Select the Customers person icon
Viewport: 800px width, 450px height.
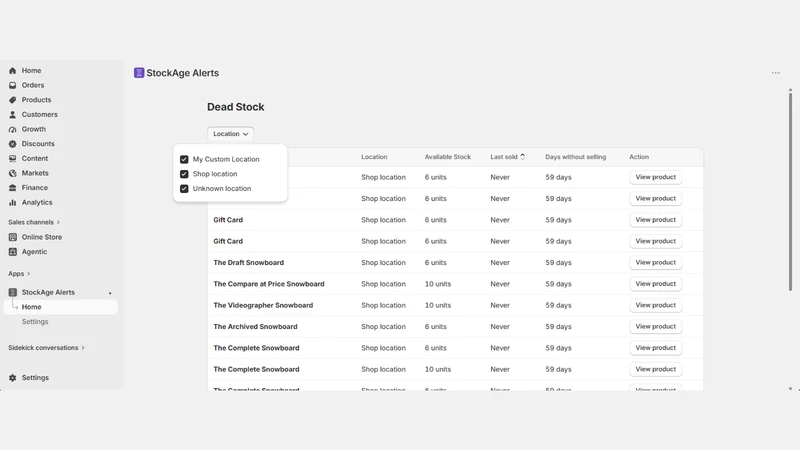pos(13,115)
